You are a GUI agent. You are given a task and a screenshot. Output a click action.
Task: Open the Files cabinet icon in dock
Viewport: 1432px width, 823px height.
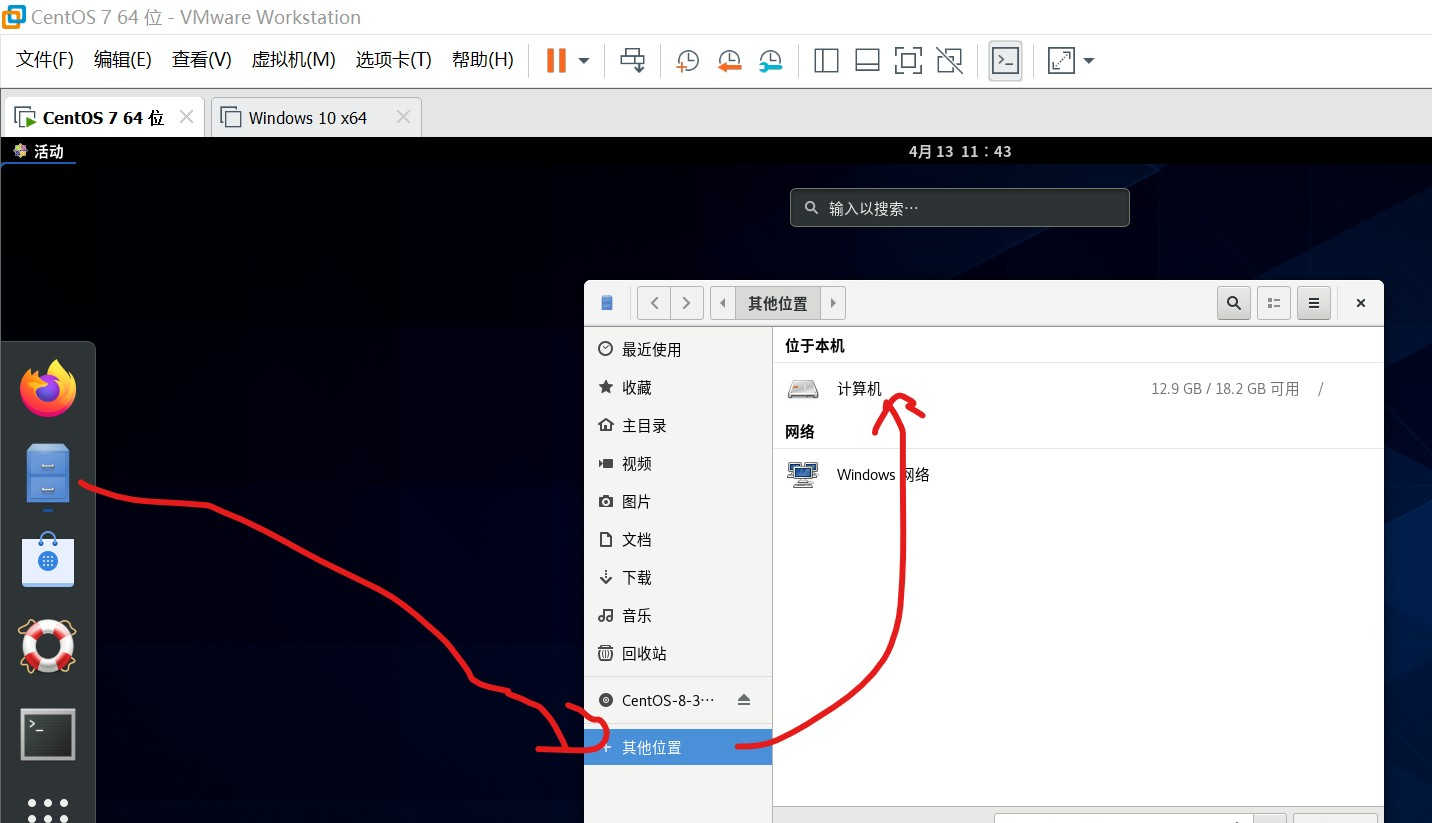pos(48,474)
